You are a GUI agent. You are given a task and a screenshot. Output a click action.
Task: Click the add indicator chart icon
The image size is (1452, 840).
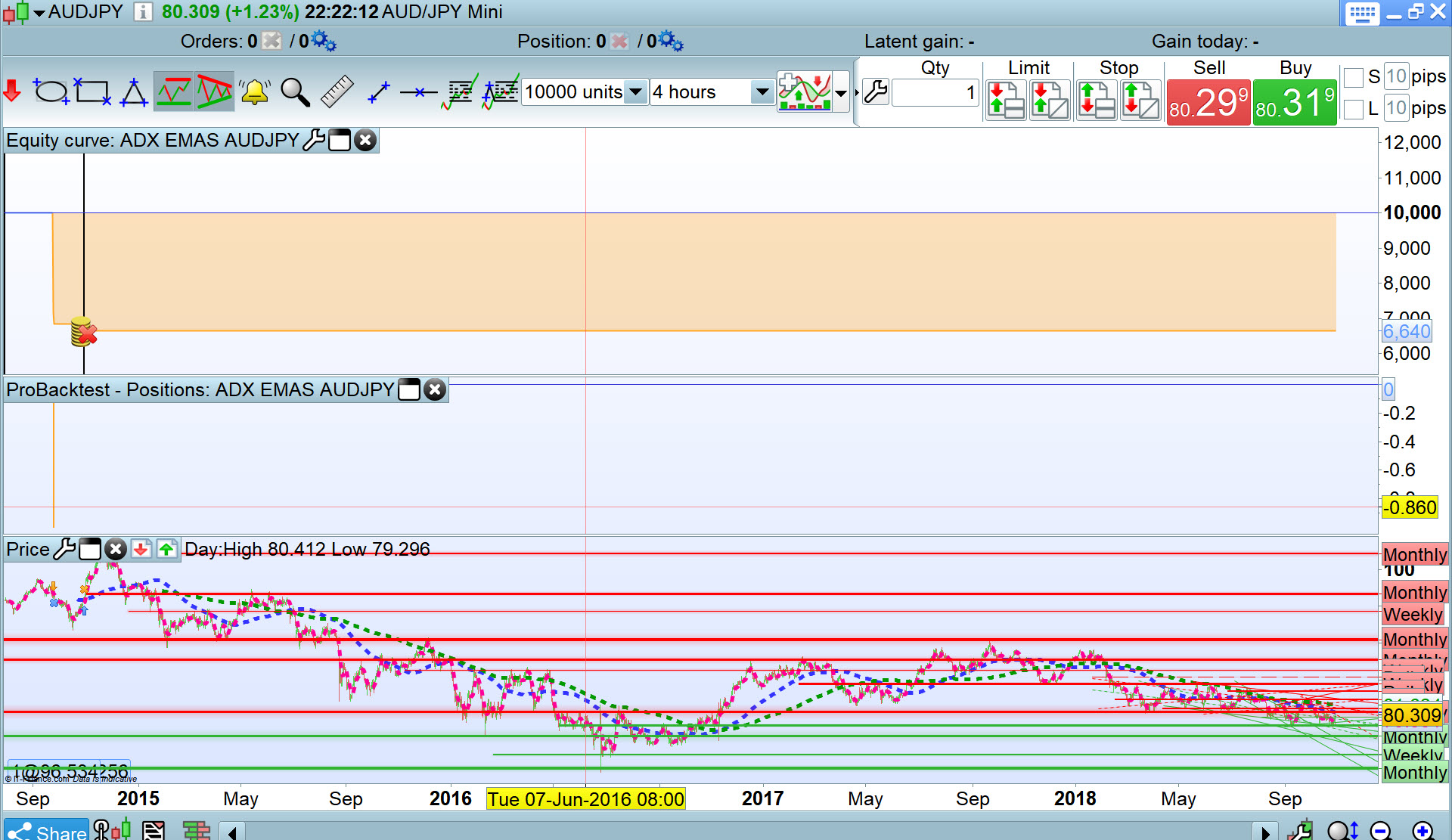coord(804,92)
